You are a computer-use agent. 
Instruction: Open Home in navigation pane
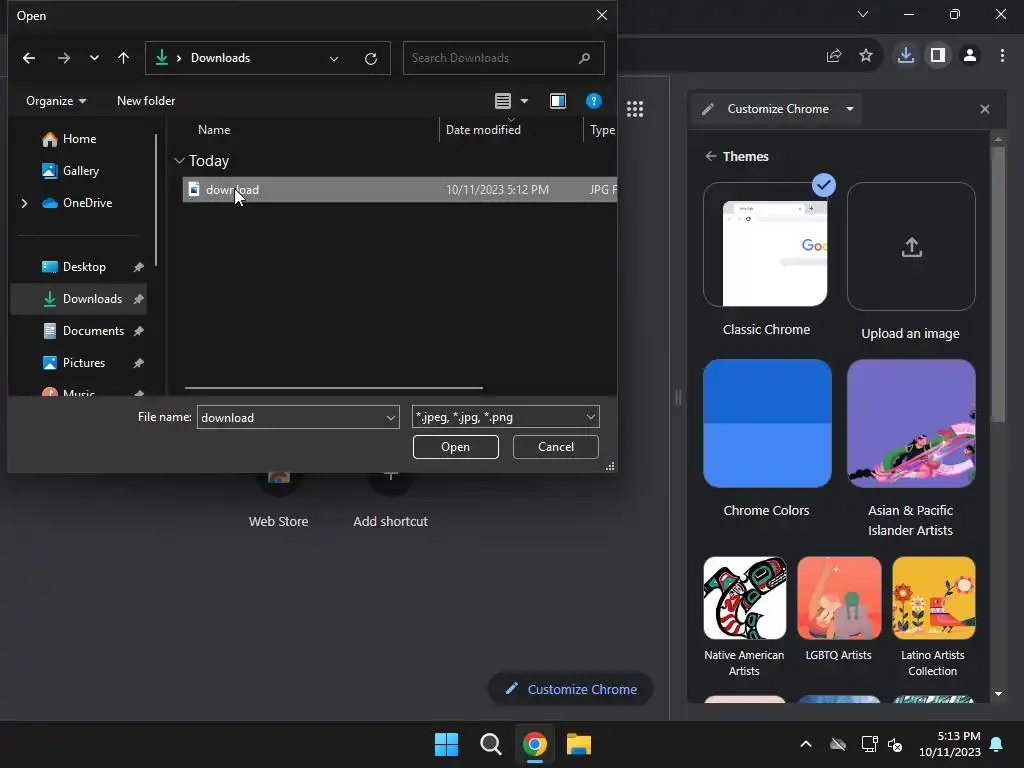(69, 138)
